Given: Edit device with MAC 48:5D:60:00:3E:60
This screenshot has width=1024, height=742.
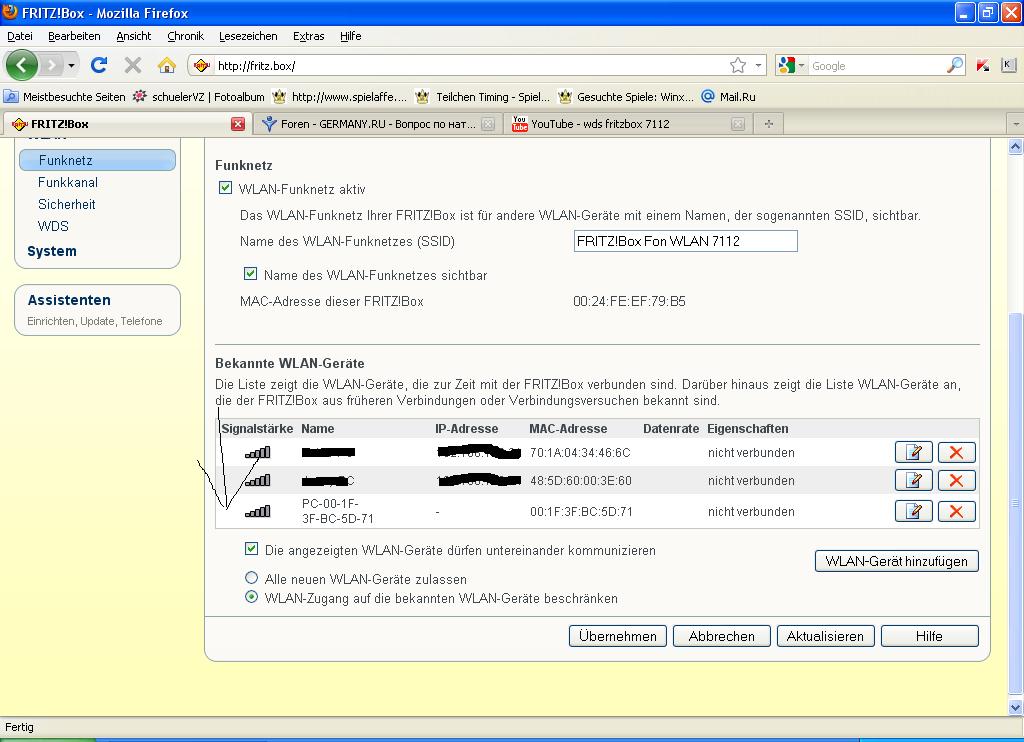Looking at the screenshot, I should pyautogui.click(x=914, y=480).
